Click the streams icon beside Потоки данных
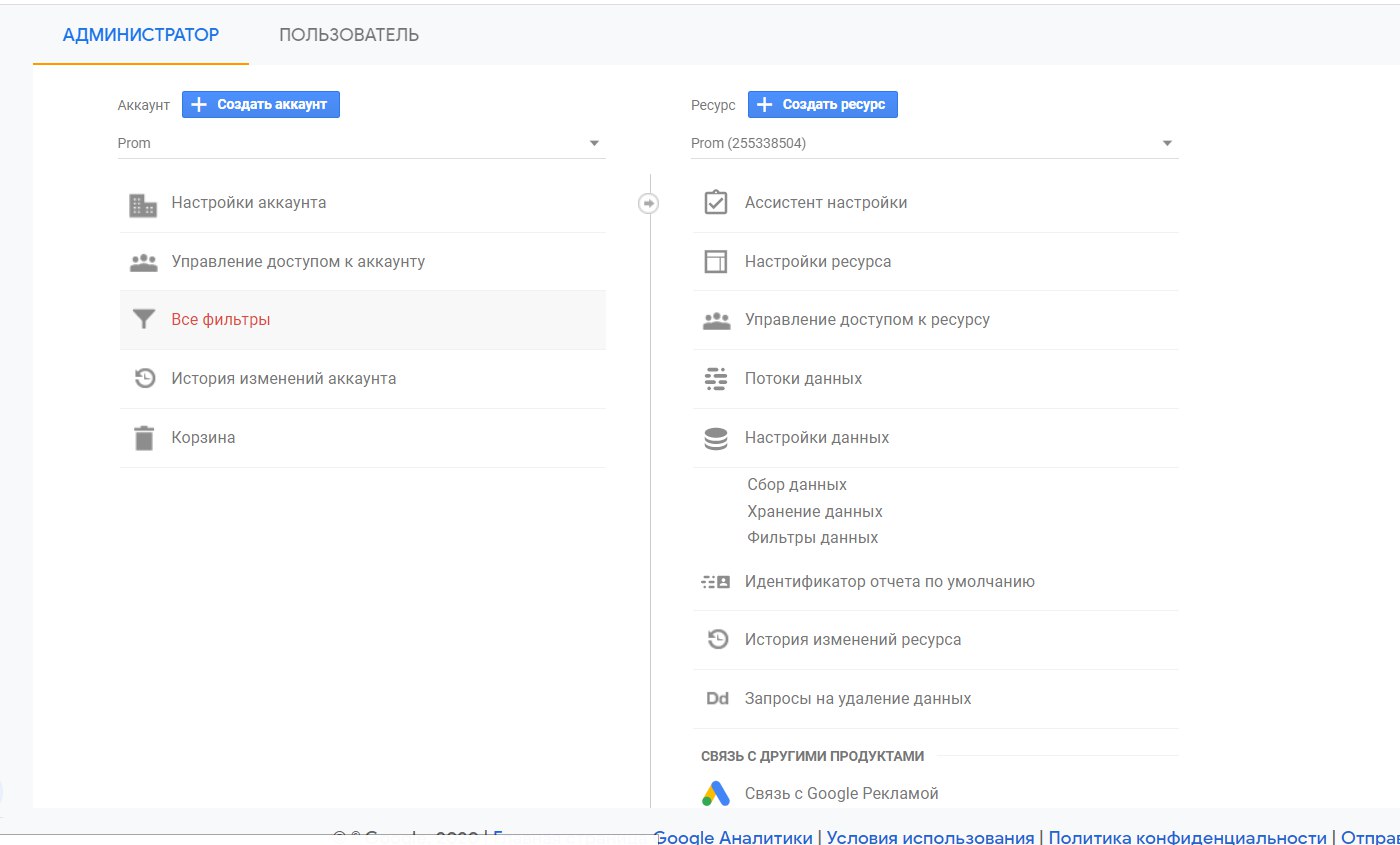This screenshot has width=1400, height=845. click(716, 379)
